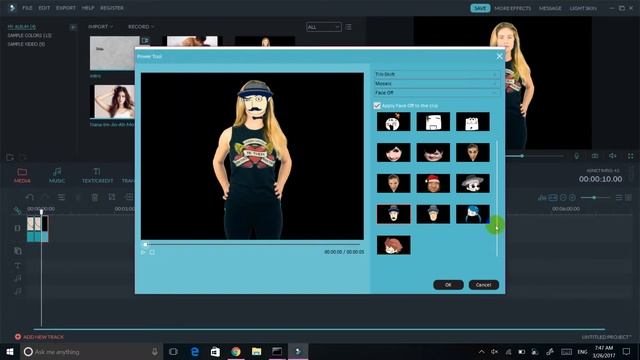
Task: Click the list sort icon beside ALL filter
Action: click(348, 27)
